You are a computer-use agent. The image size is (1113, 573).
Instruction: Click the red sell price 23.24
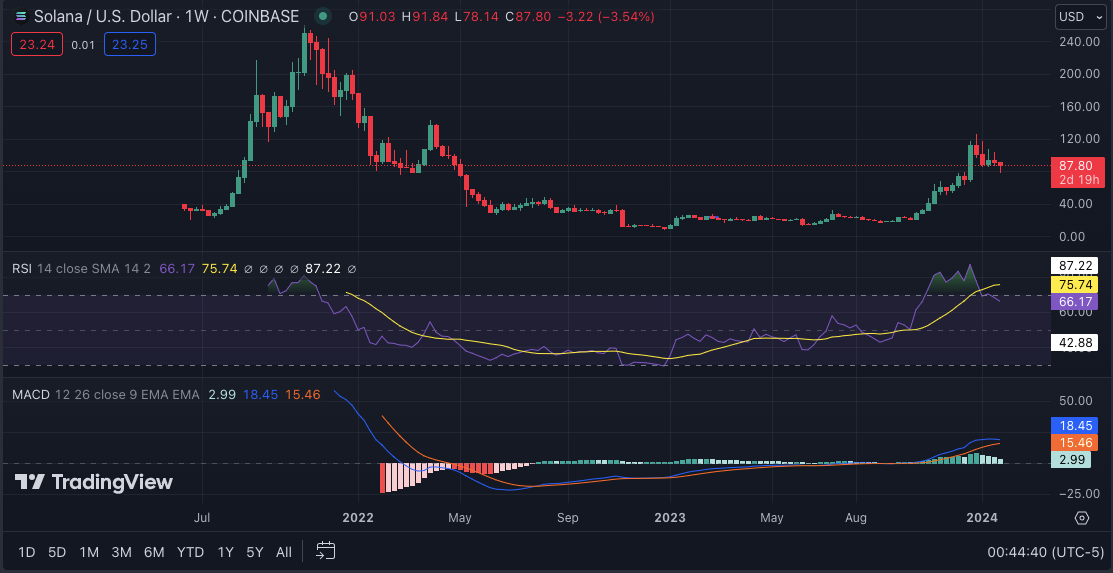[x=37, y=45]
